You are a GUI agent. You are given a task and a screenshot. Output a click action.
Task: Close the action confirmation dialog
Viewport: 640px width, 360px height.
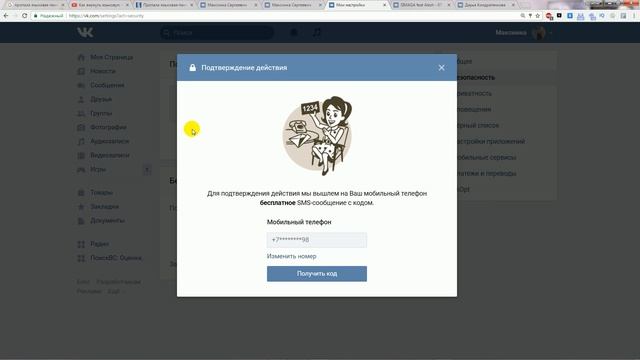point(441,68)
